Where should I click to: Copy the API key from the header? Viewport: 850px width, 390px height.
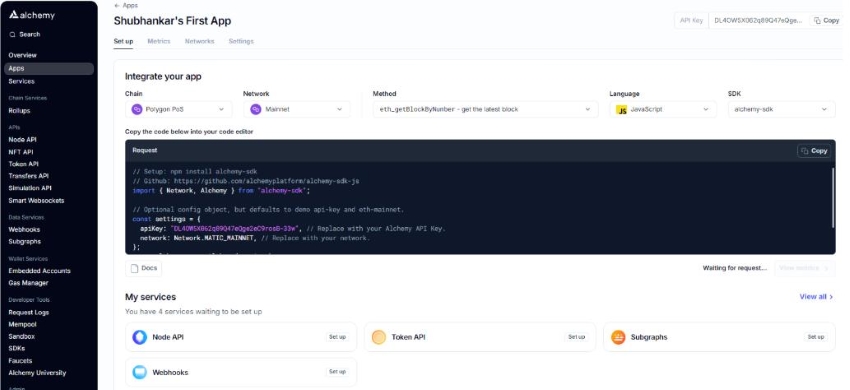tap(826, 20)
